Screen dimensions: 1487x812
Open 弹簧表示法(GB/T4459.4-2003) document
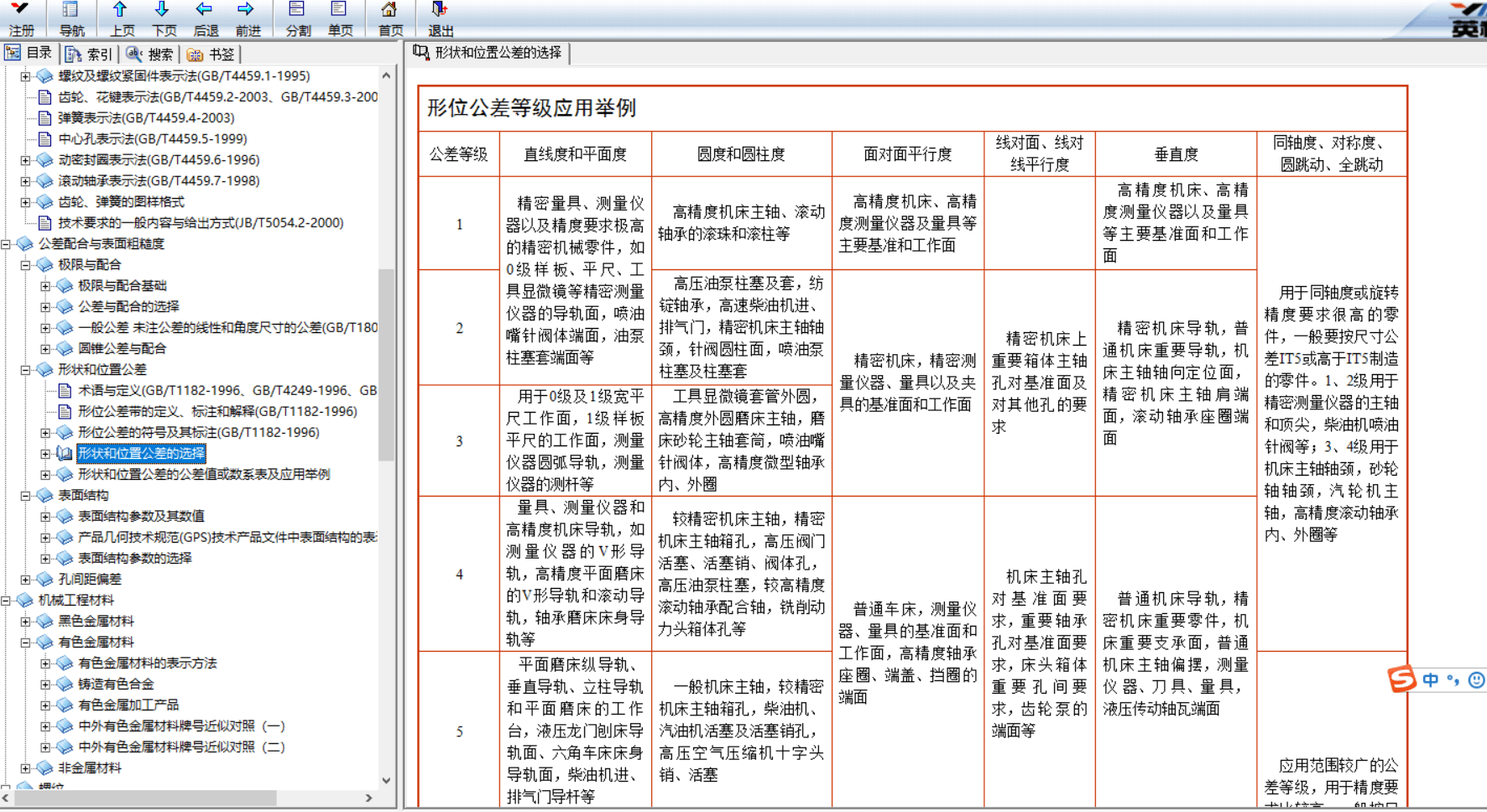pos(146,118)
